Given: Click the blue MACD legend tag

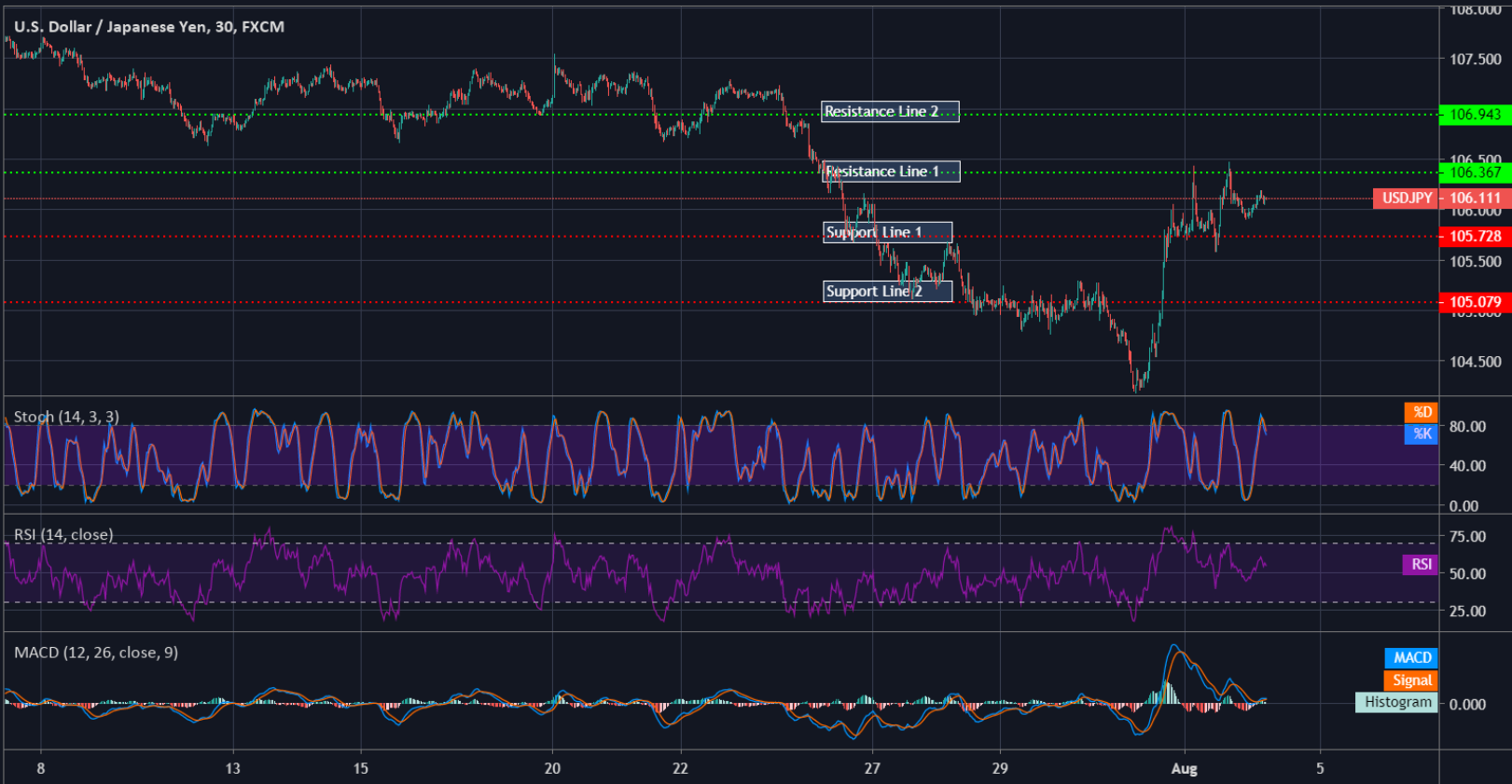Looking at the screenshot, I should pyautogui.click(x=1411, y=658).
